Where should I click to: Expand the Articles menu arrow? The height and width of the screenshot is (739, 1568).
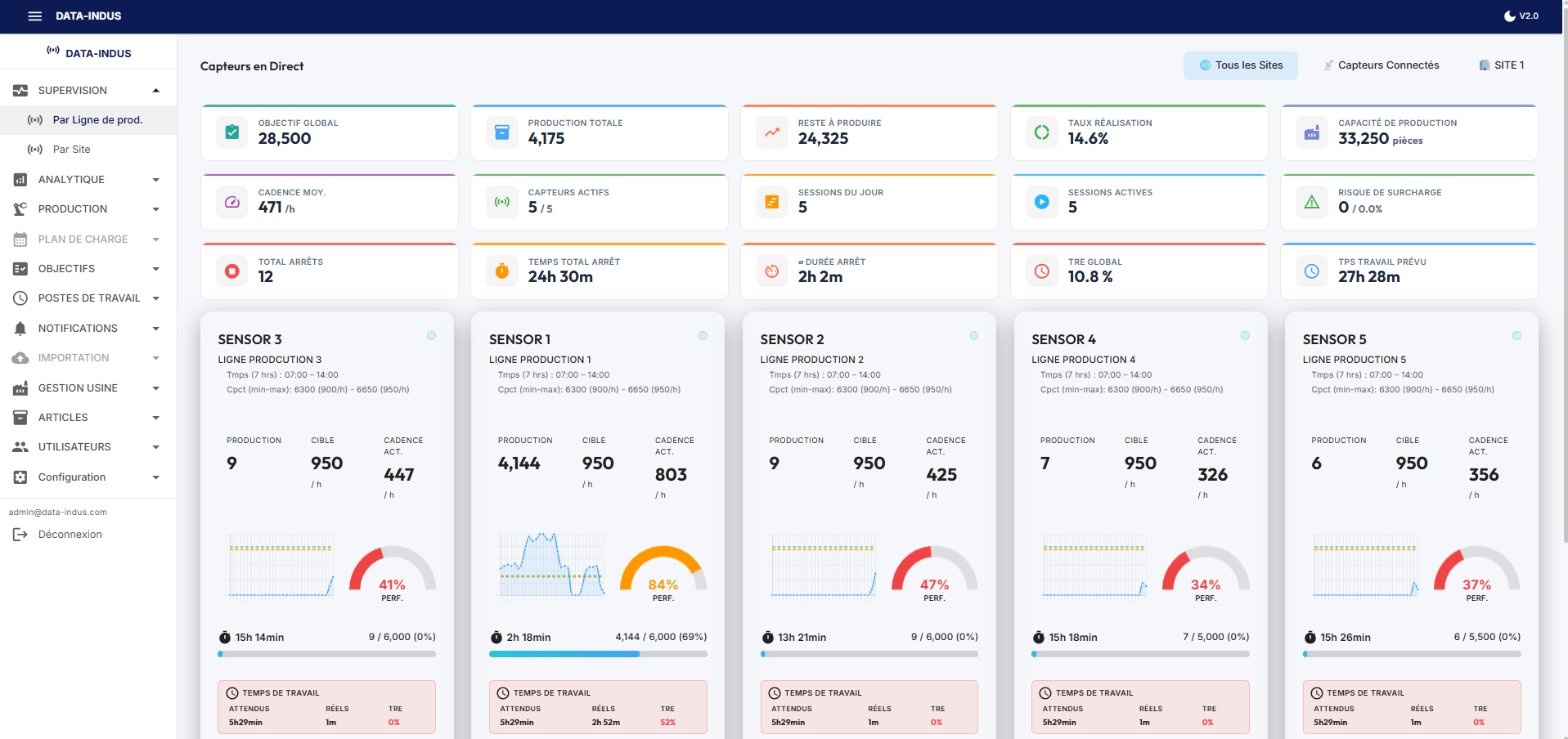[155, 417]
